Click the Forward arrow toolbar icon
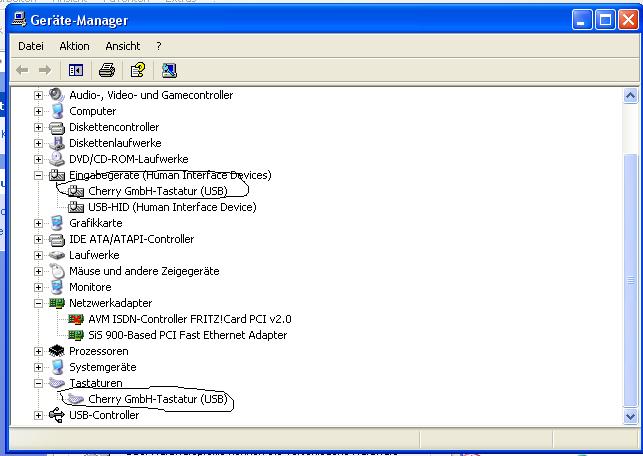643x456 pixels. point(45,70)
